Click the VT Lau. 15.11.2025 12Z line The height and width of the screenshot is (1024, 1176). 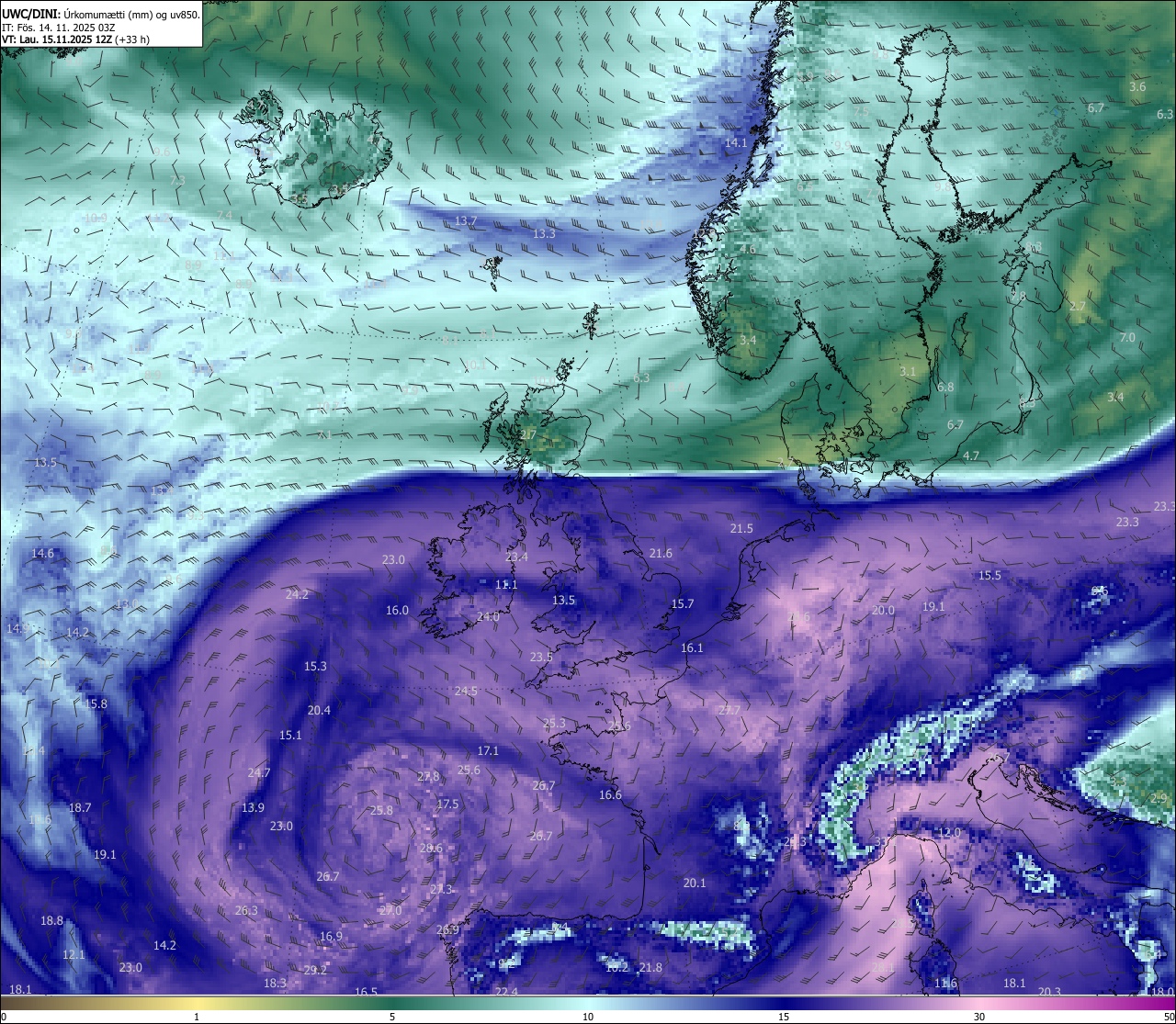click(x=75, y=39)
